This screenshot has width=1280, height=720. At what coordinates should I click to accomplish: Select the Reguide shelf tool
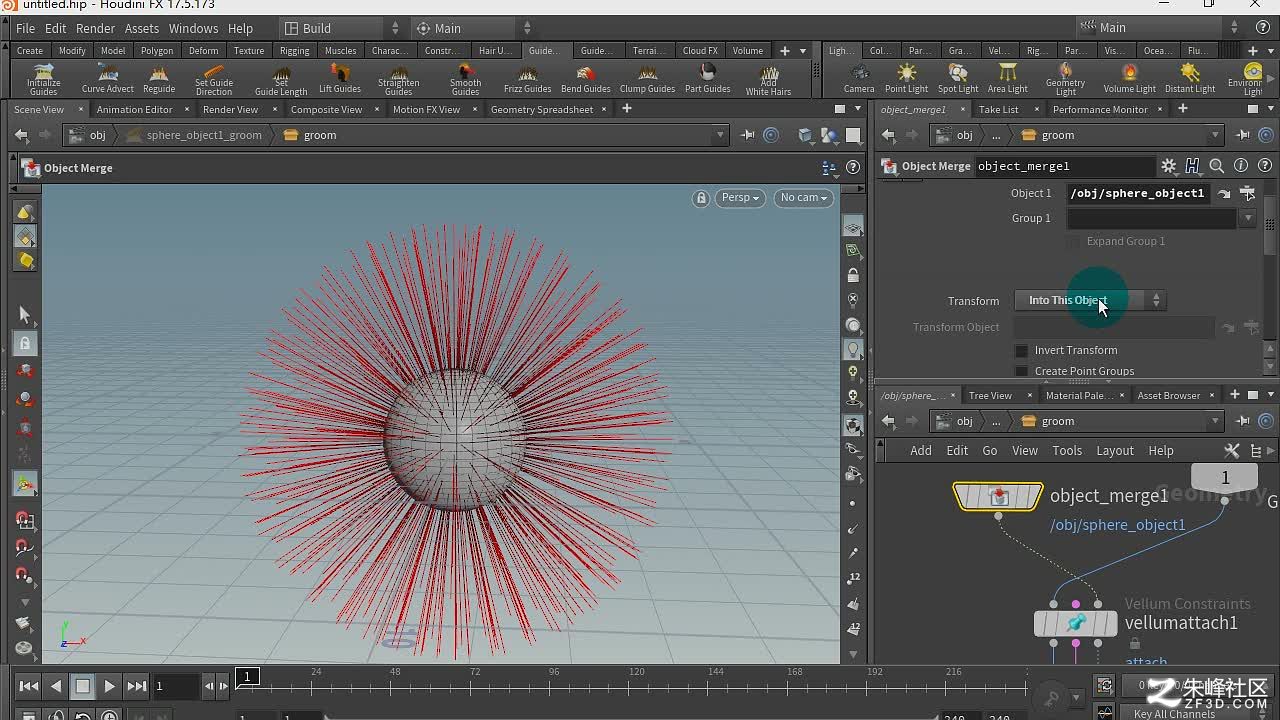tap(159, 79)
